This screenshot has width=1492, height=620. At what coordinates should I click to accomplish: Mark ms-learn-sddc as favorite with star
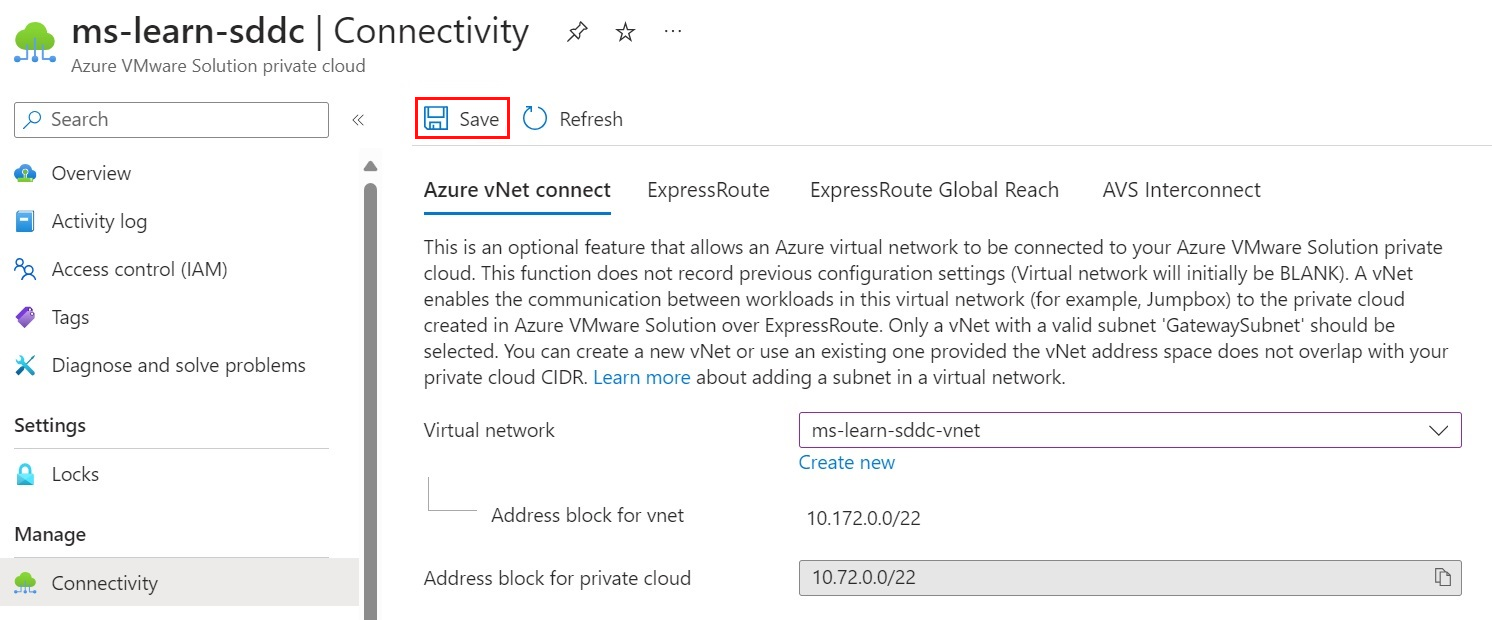click(624, 31)
